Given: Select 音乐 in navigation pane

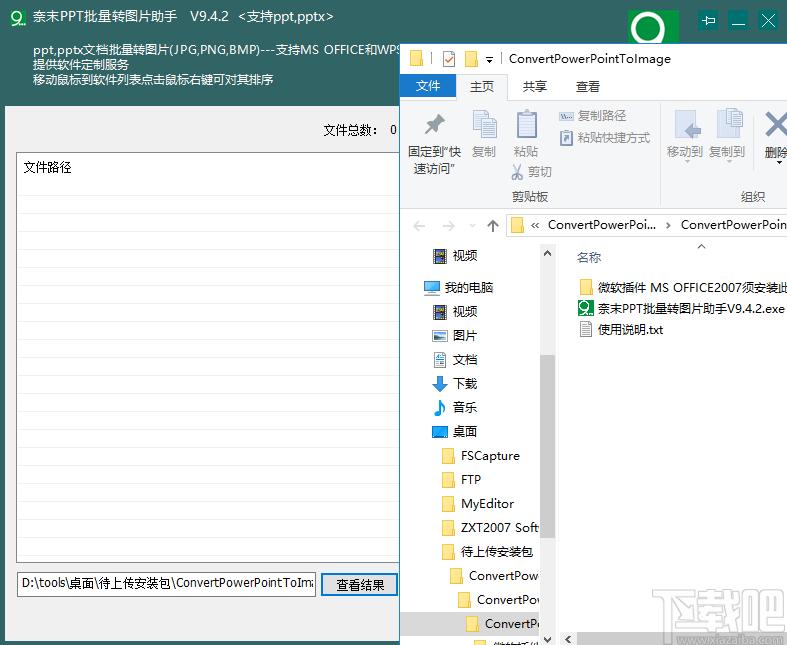Looking at the screenshot, I should pyautogui.click(x=455, y=408).
